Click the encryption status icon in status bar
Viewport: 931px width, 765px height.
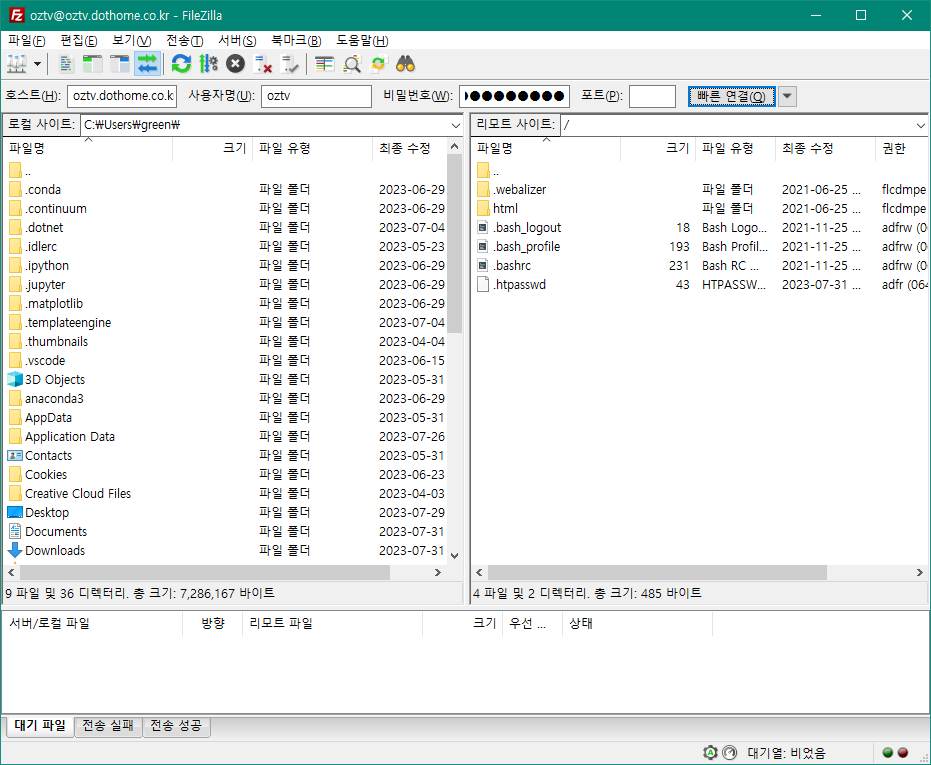click(x=710, y=753)
